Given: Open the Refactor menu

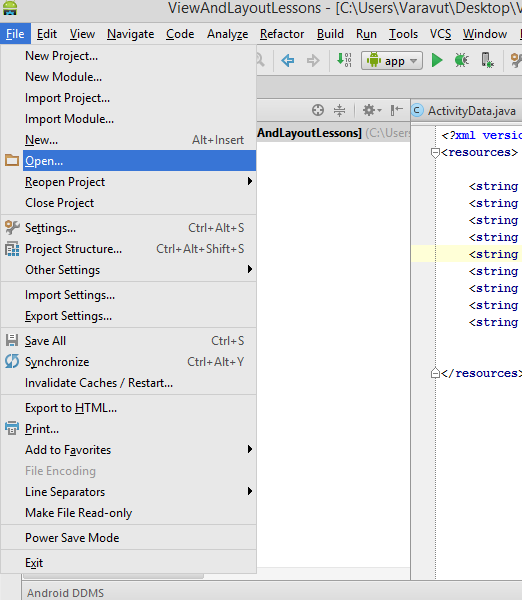Looking at the screenshot, I should 282,34.
